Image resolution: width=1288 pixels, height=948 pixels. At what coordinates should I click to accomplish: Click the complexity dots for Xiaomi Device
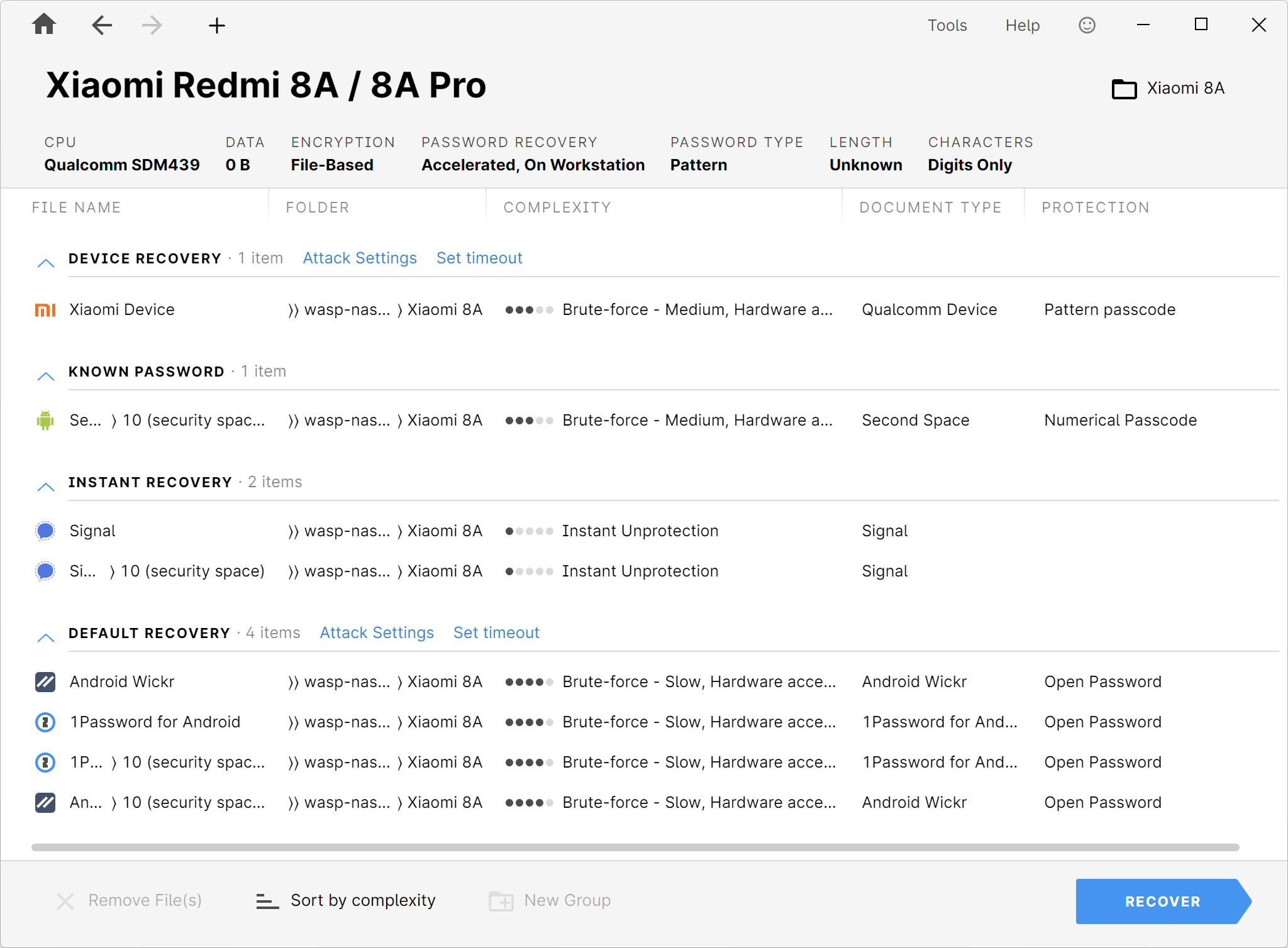530,310
